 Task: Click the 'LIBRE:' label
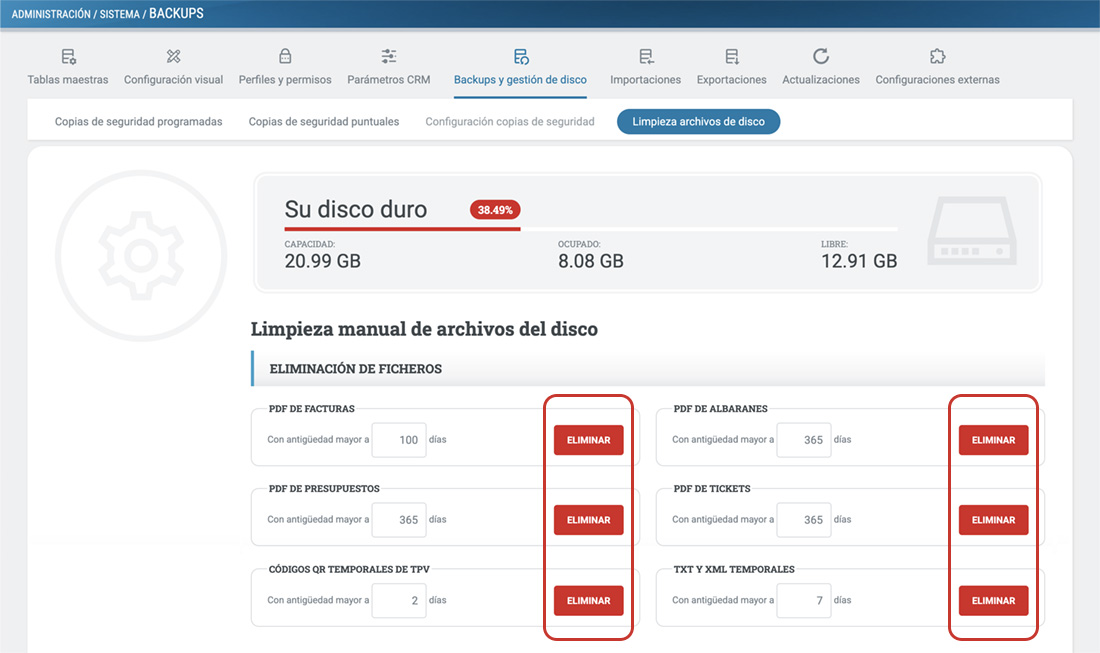834,244
